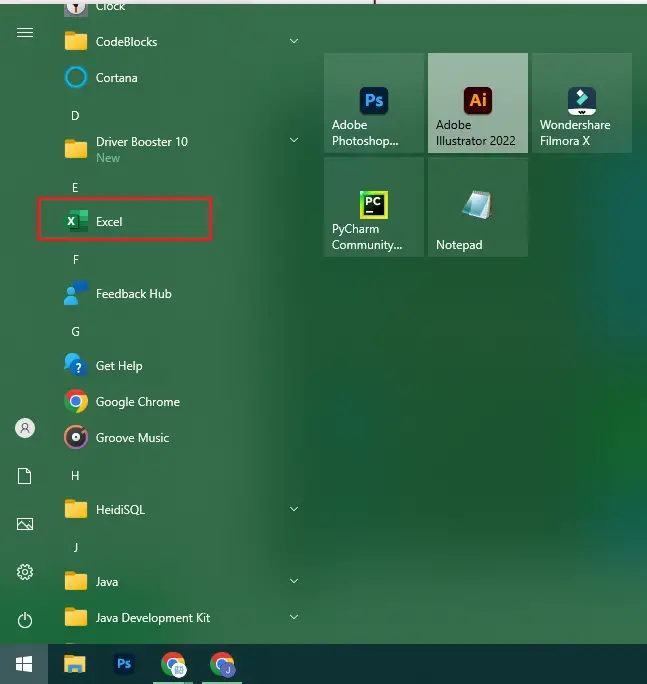Click the CodeBlocks folder name
The image size is (647, 684).
coord(127,42)
